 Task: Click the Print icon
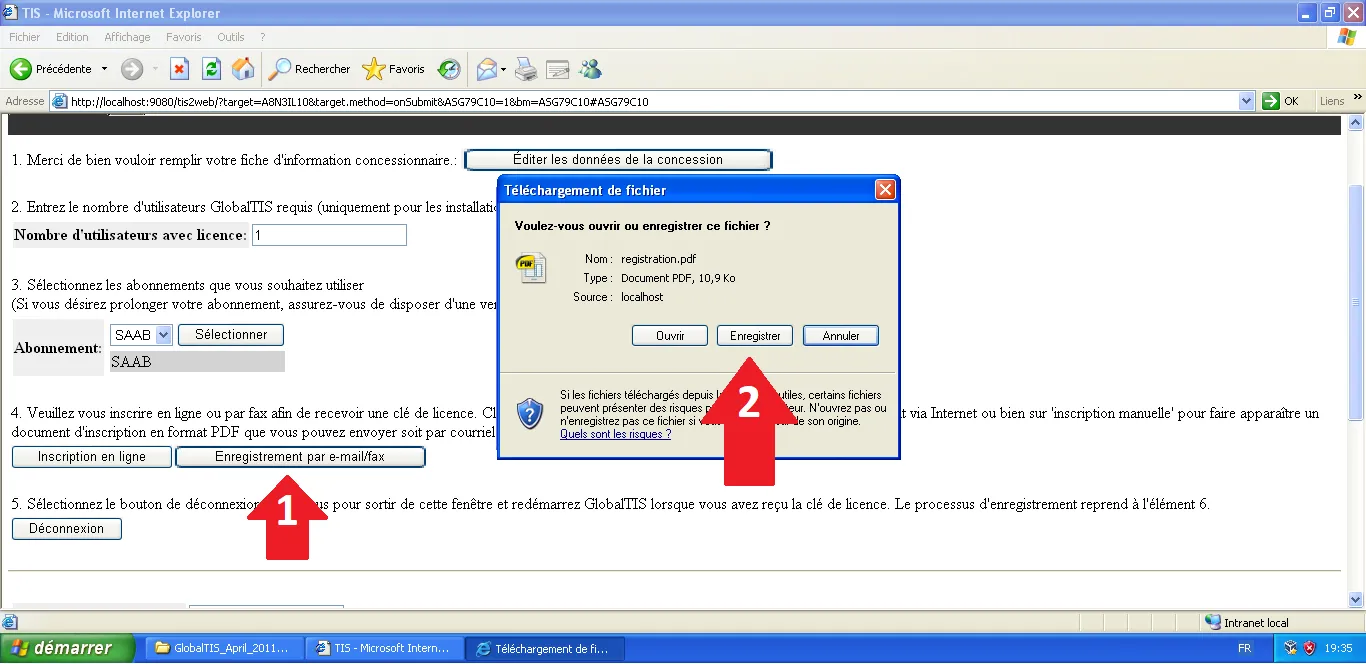(x=525, y=69)
